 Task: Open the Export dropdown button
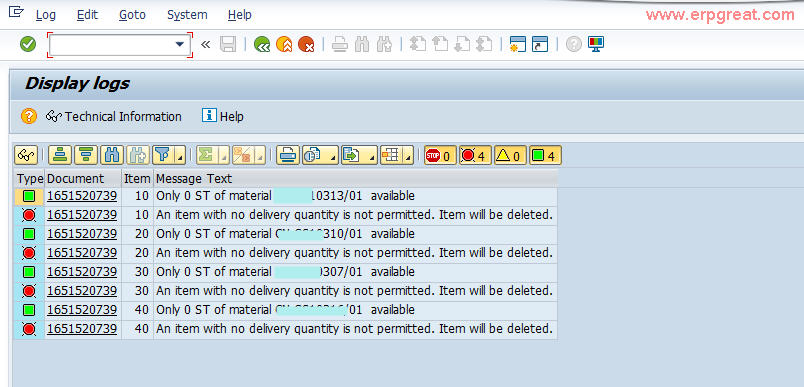click(358, 155)
